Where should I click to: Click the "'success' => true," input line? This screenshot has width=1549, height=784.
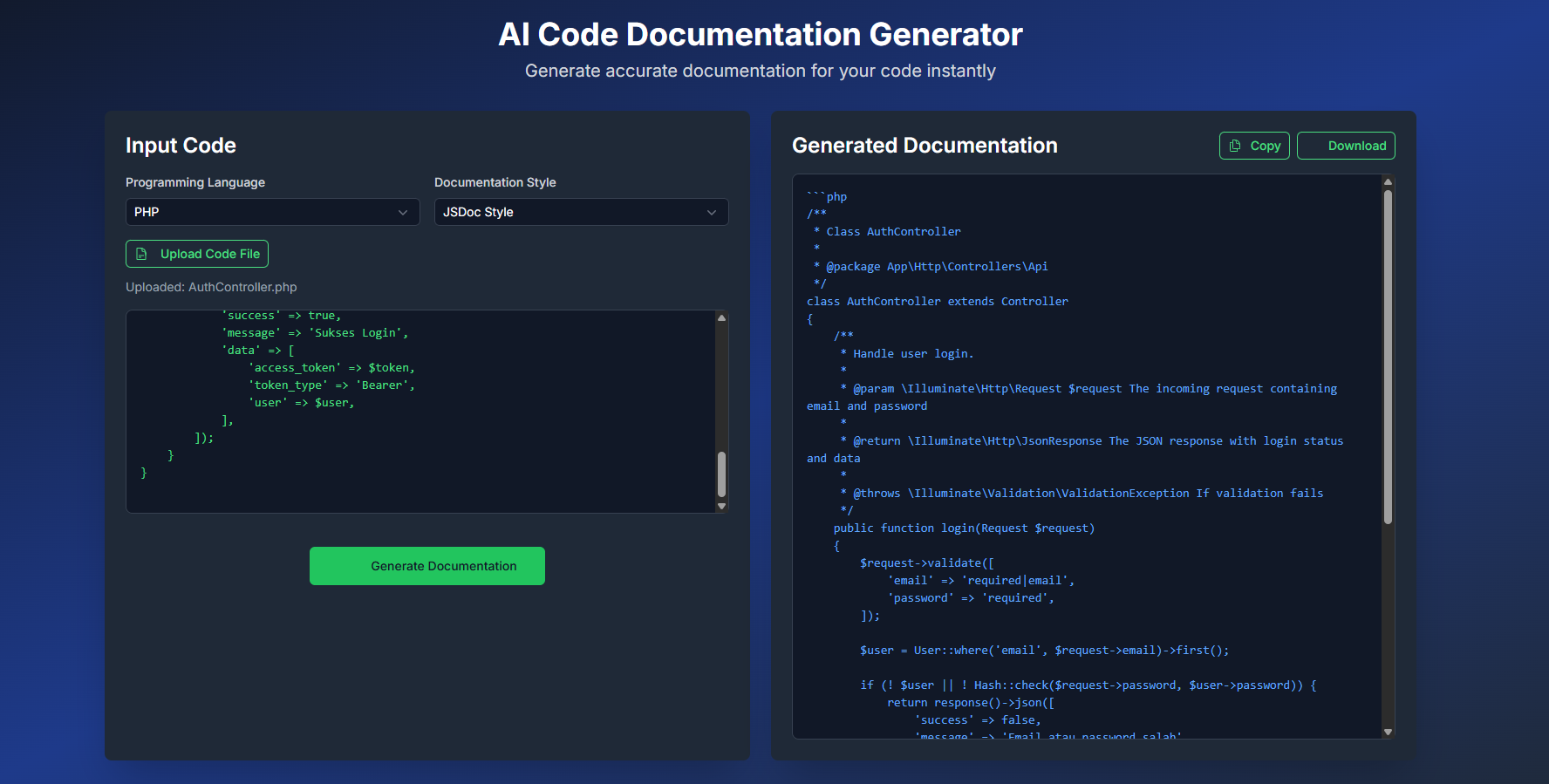[x=282, y=316]
